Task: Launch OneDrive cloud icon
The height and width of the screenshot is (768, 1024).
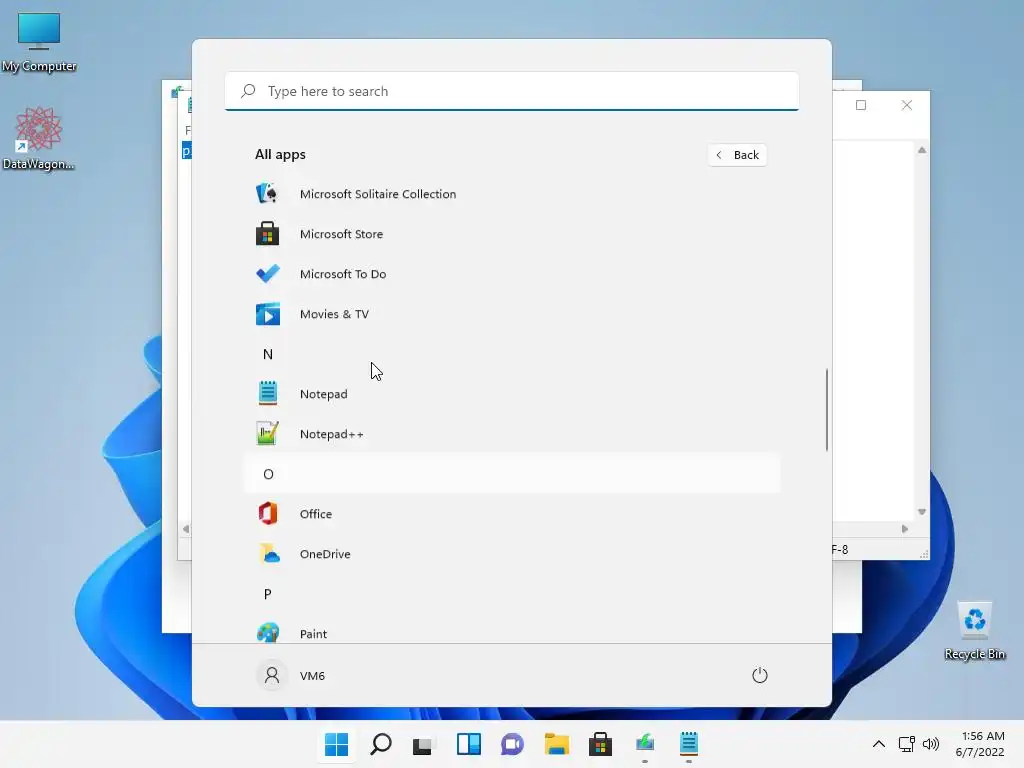Action: [267, 554]
